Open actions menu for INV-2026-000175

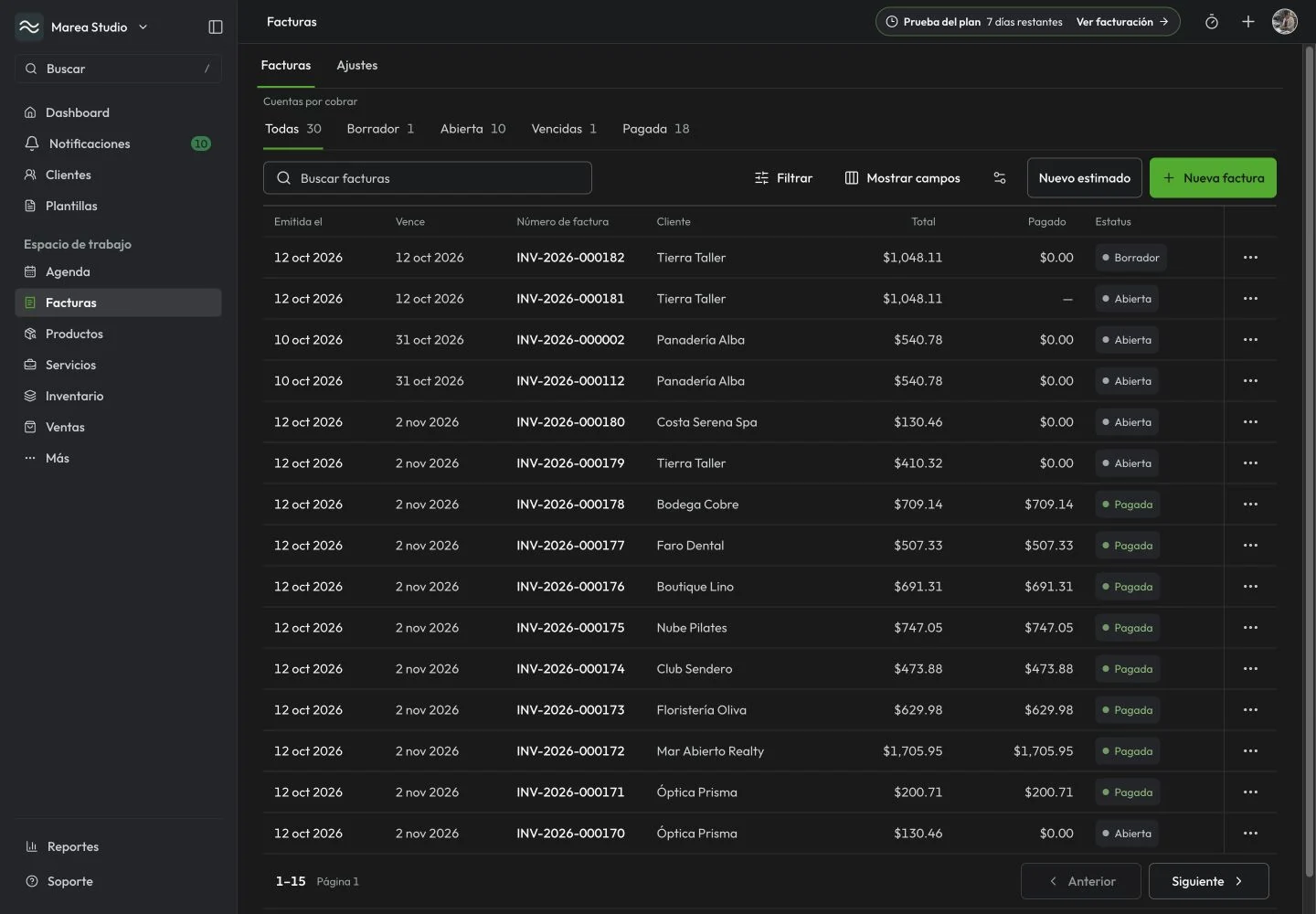(1250, 628)
